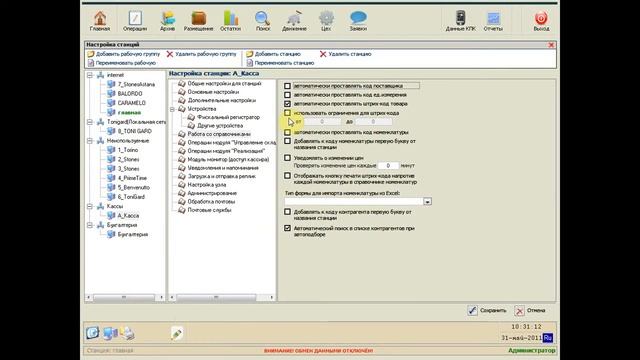Screen dimensions: 640x360
Task: Enable автоматически проставлять код поставщика
Action: click(x=287, y=86)
